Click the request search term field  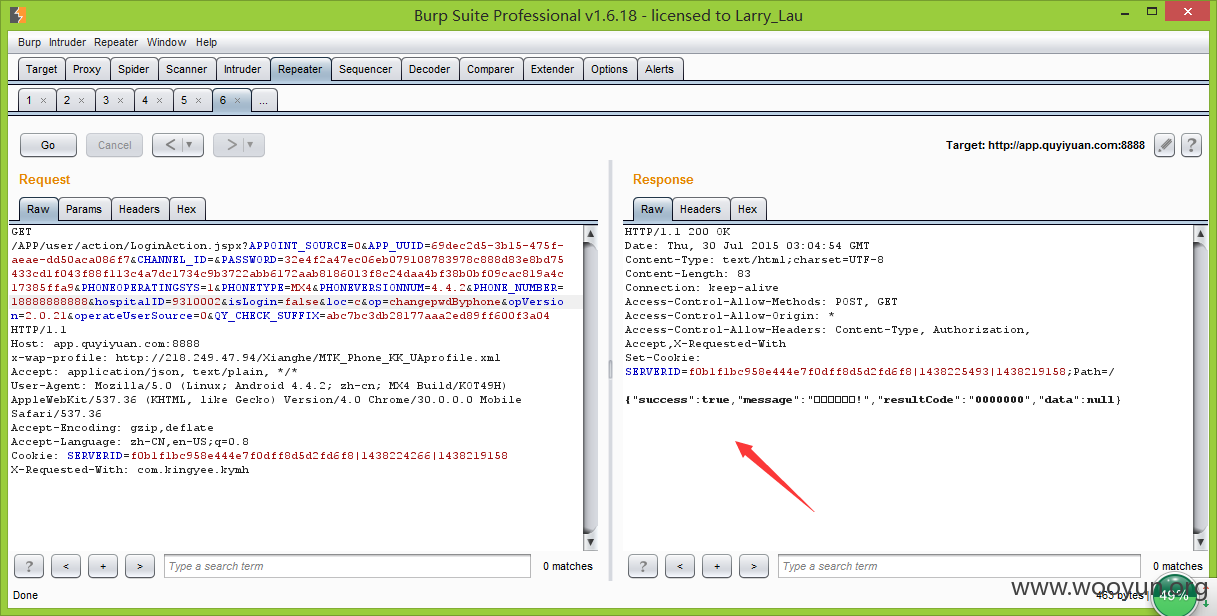347,566
